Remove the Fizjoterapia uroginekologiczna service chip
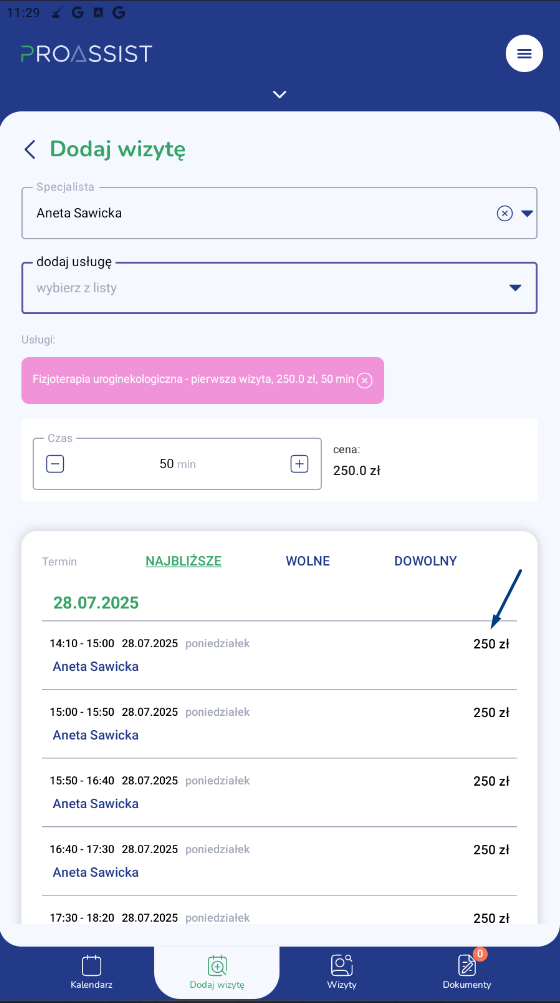Image resolution: width=560 pixels, height=1003 pixels. click(364, 381)
